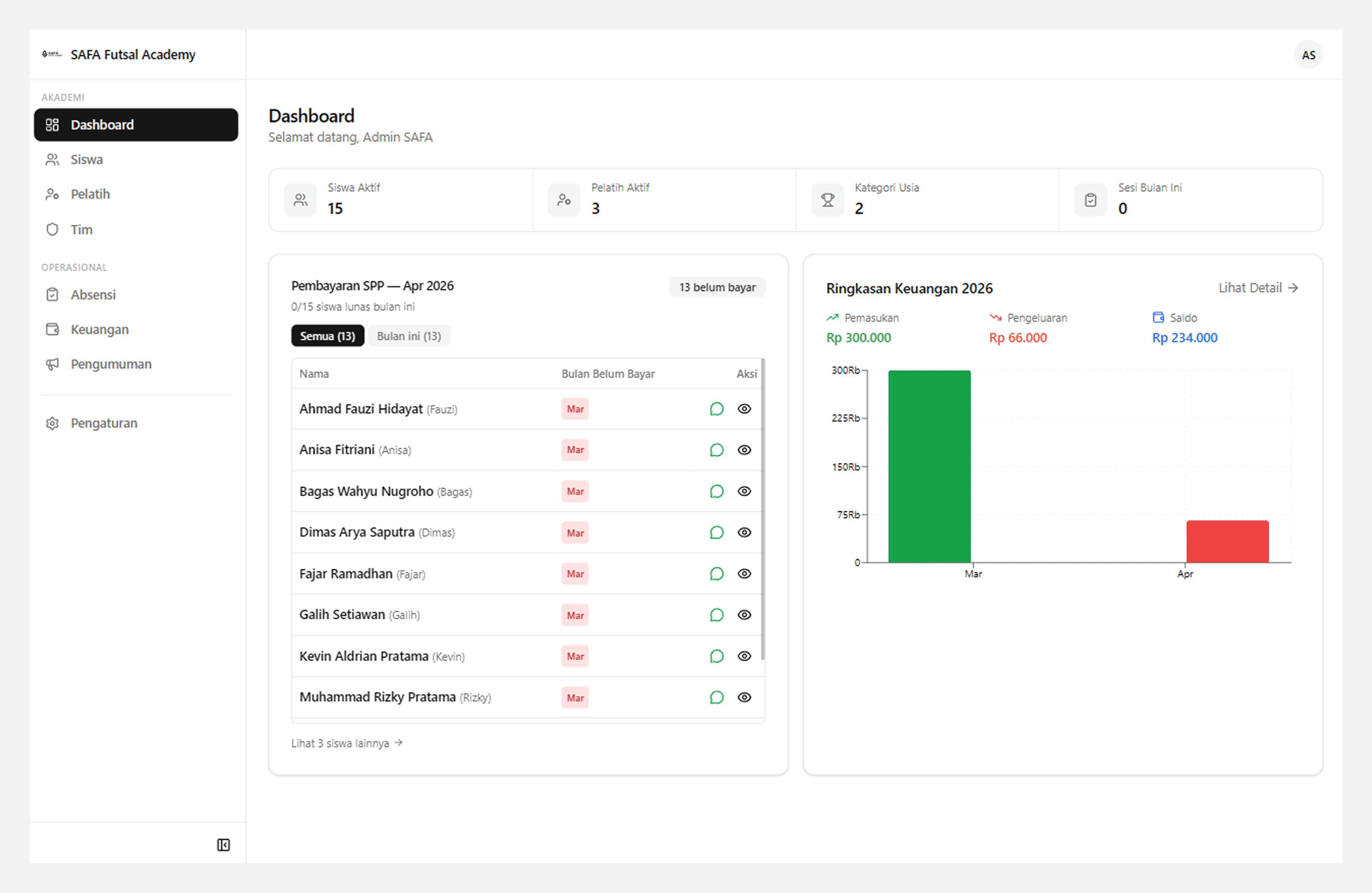Click the Pengumuman megaphone icon
The height and width of the screenshot is (893, 1372).
(52, 364)
